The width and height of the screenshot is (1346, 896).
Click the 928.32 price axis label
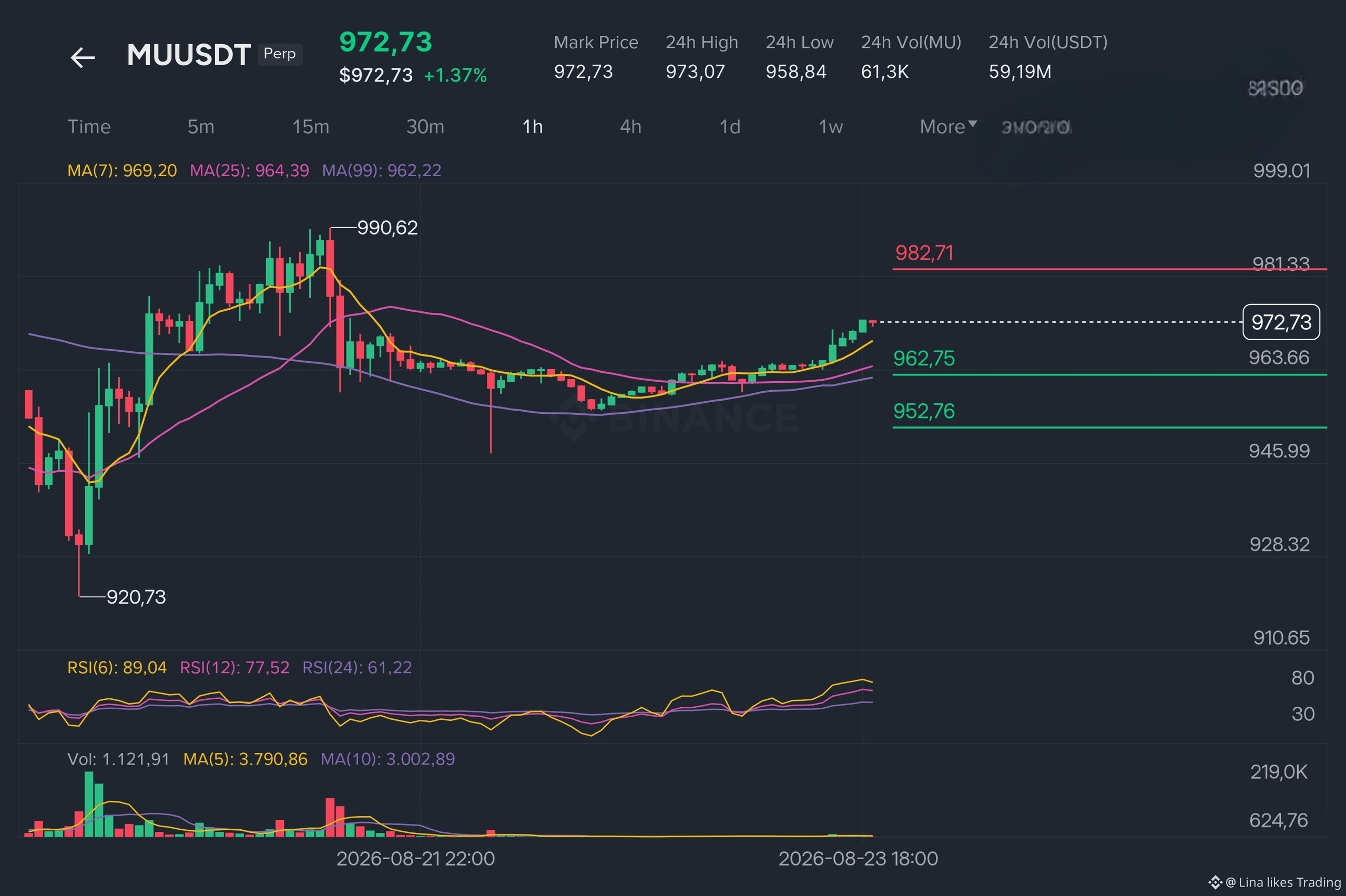1280,544
